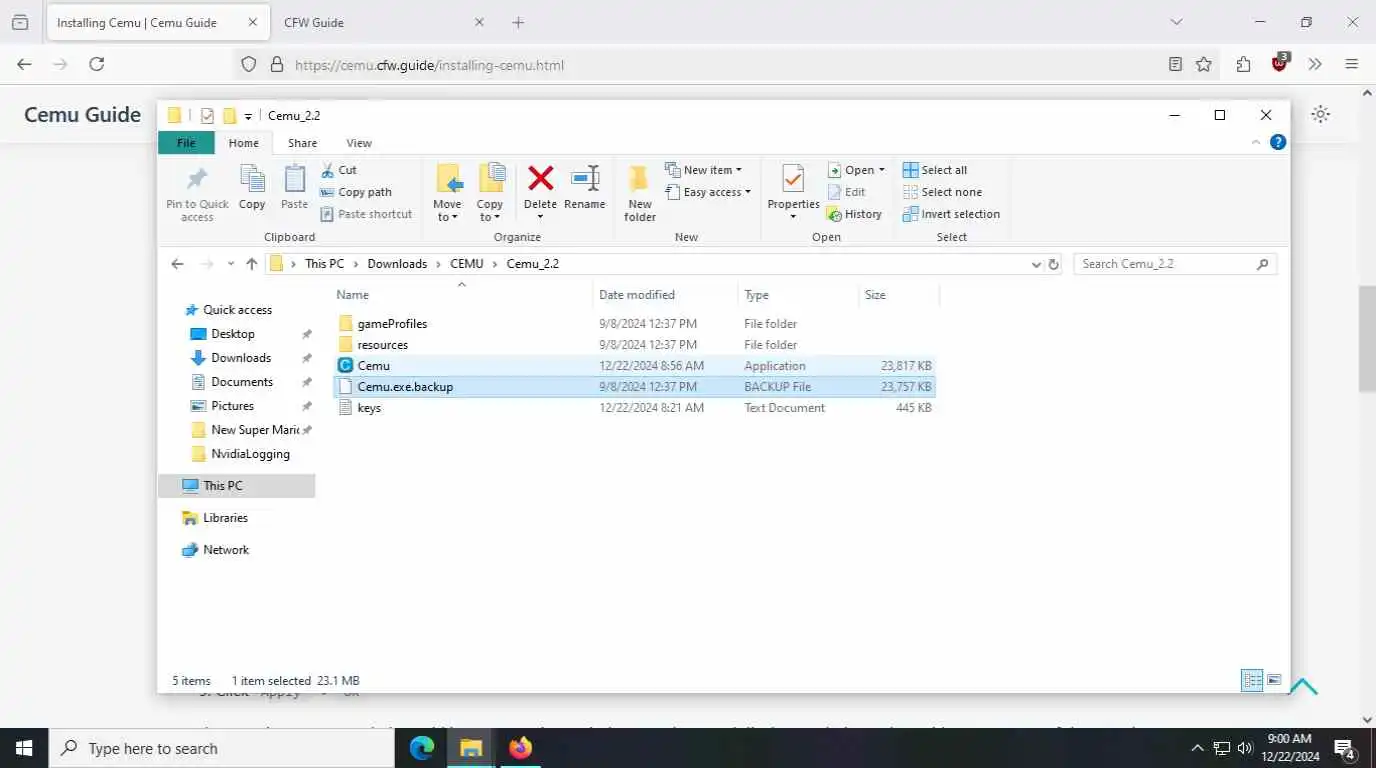Open the File menu tab
The image size is (1376, 768).
click(186, 143)
